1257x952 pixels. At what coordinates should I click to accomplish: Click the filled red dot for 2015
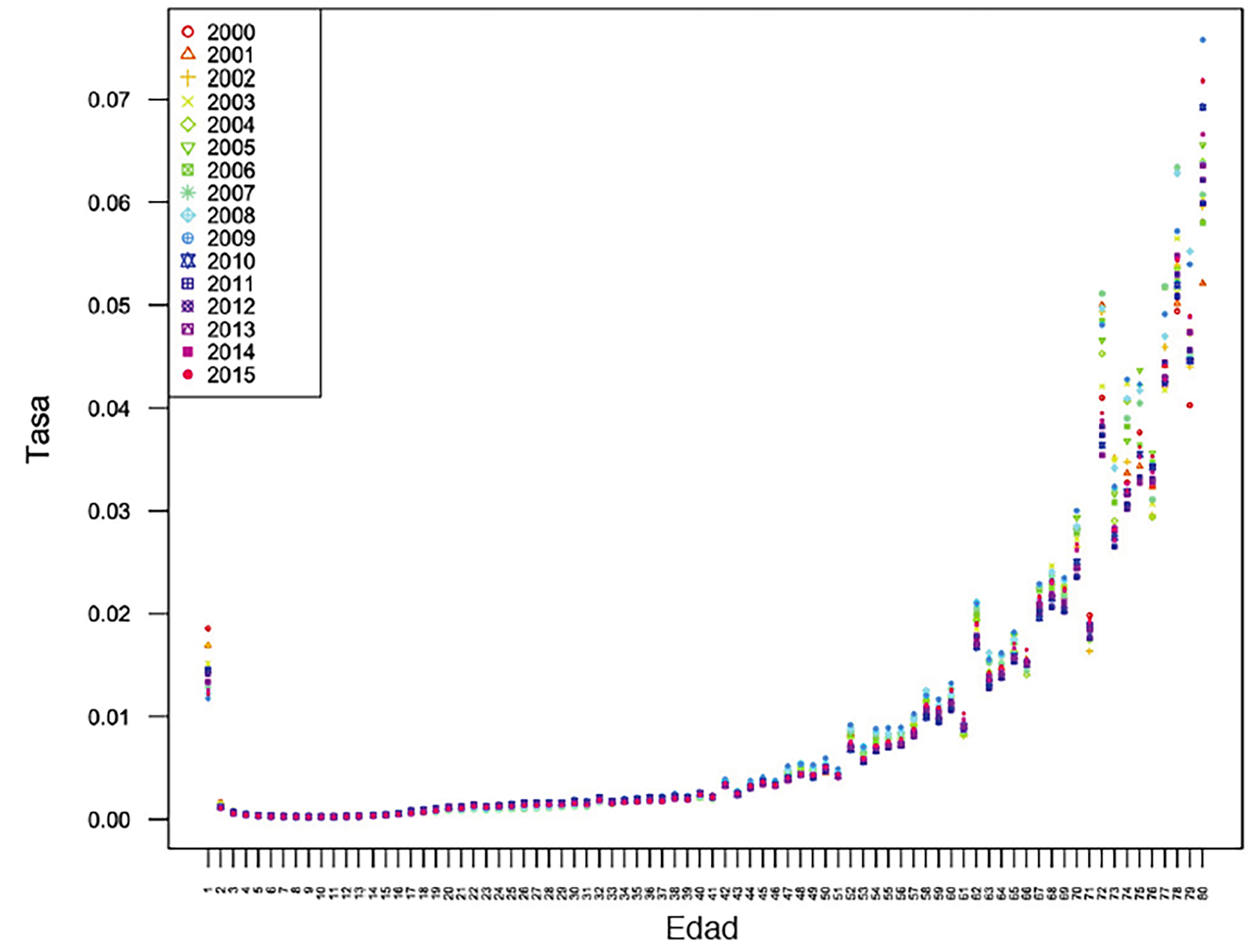coord(188,375)
